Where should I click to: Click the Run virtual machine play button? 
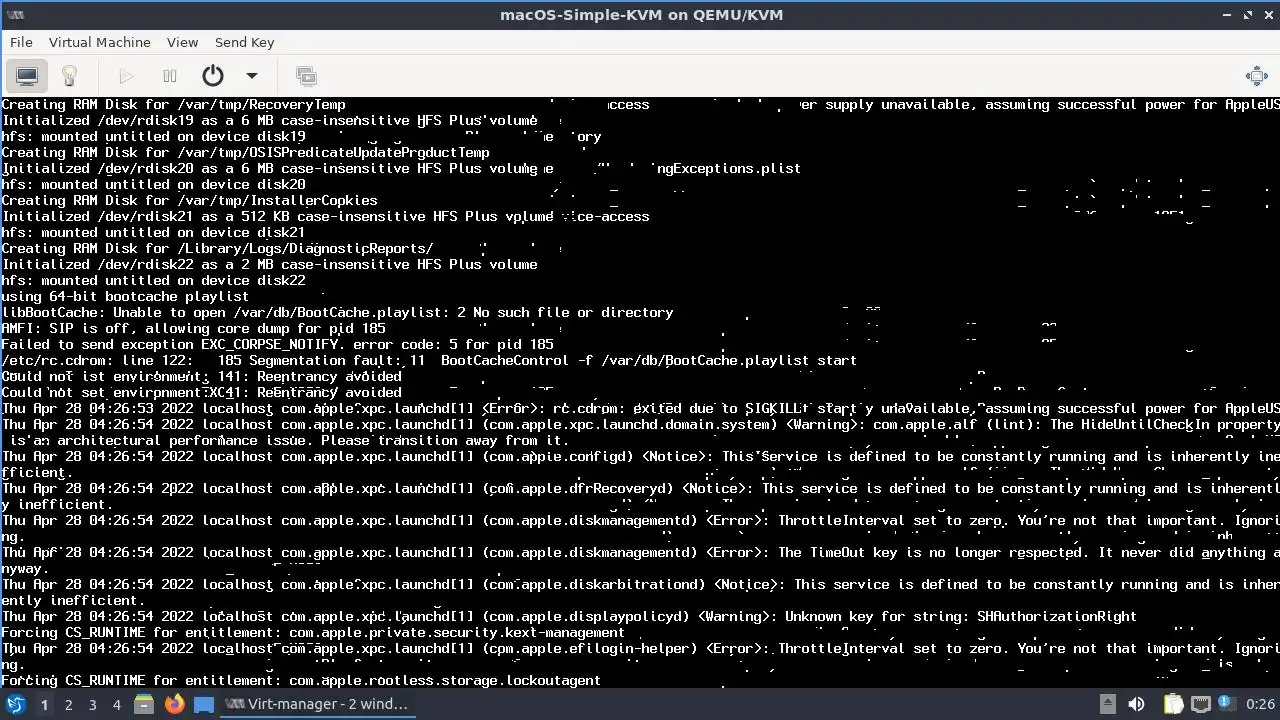pos(126,76)
